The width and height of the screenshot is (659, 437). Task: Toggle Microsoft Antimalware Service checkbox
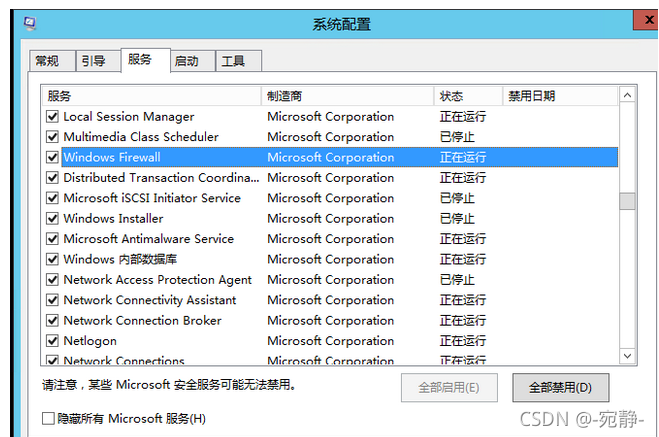(x=52, y=239)
